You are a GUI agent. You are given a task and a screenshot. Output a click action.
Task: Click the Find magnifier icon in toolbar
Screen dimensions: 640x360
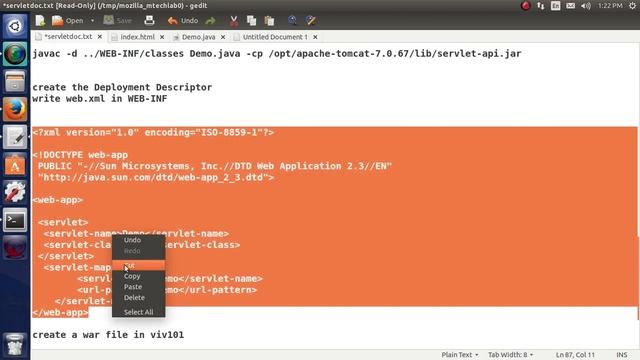[x=292, y=20]
